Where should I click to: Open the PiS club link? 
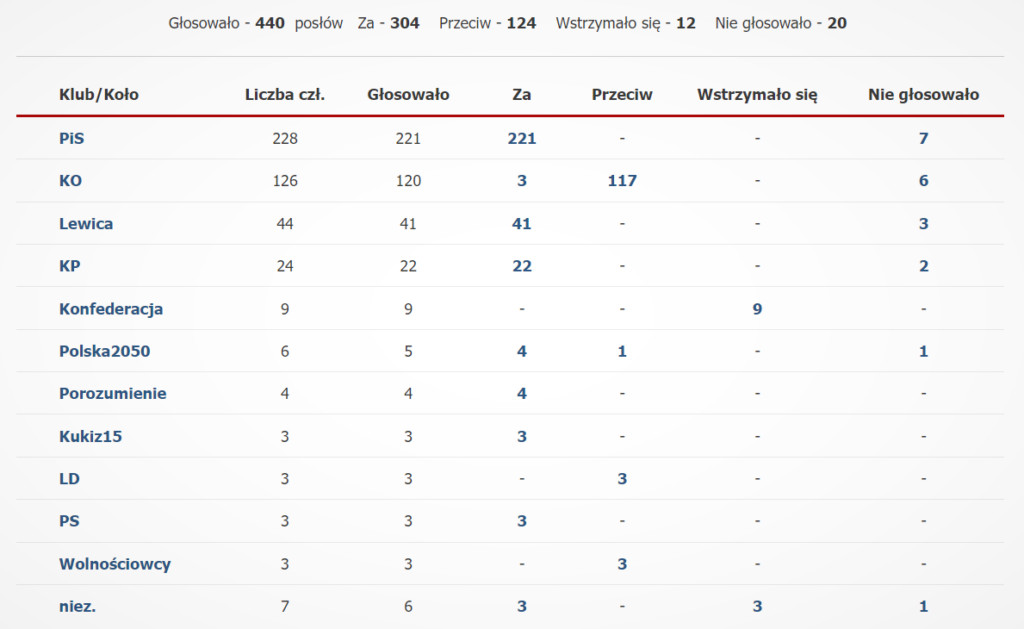[71, 138]
